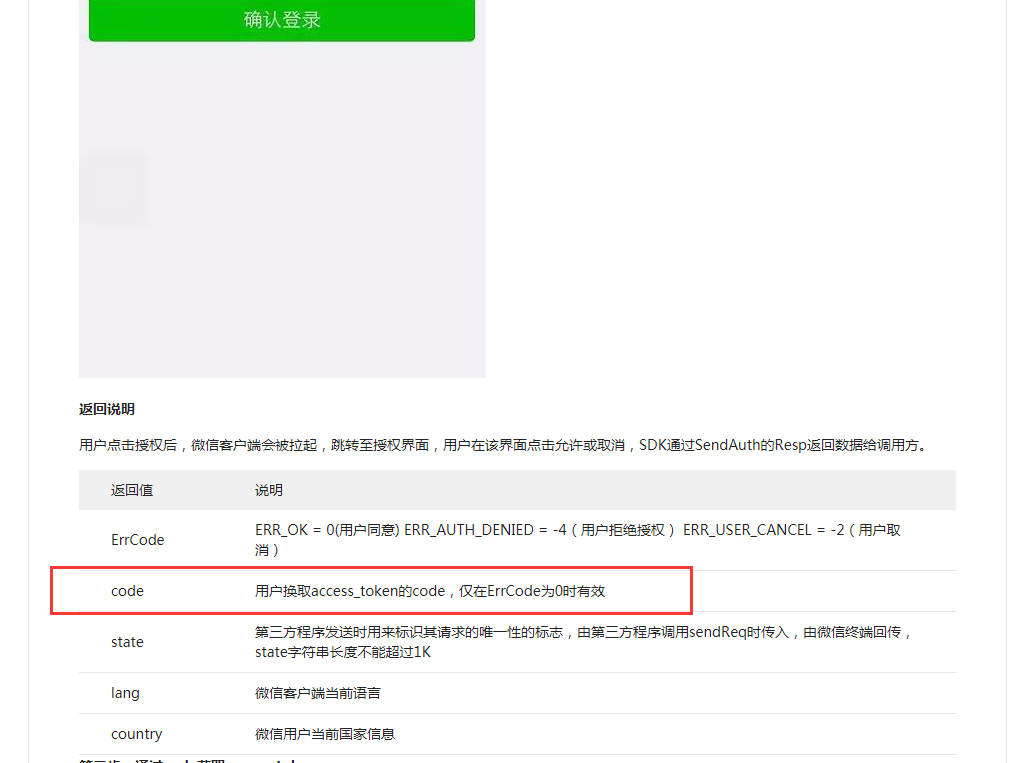
Task: Select the ErrCode table cell
Action: pyautogui.click(x=137, y=540)
